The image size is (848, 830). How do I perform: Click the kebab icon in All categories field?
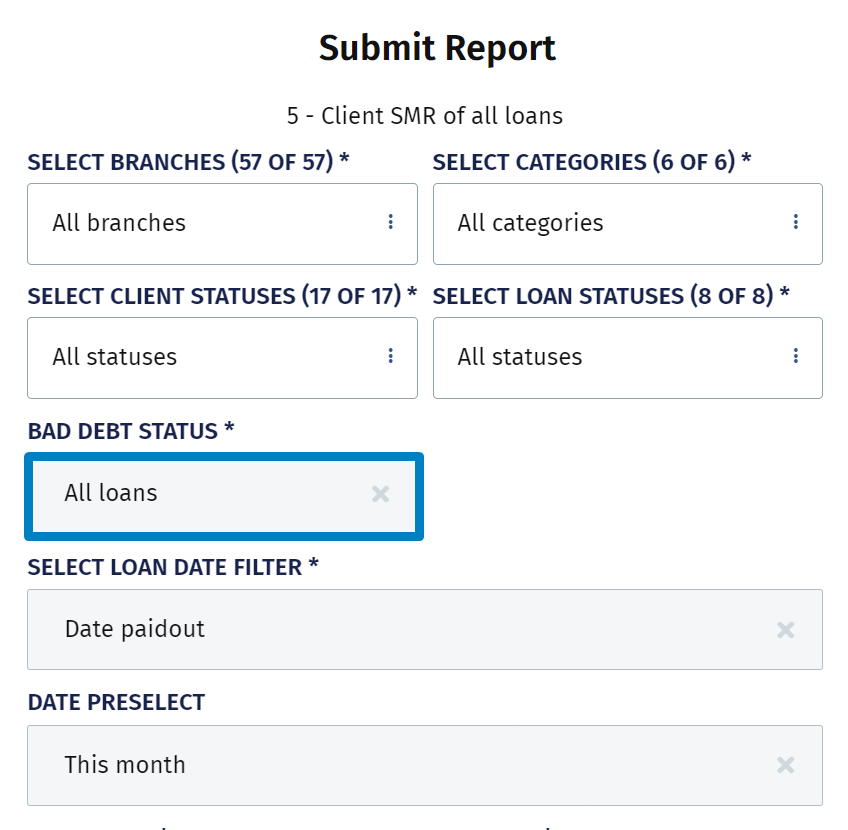[796, 222]
